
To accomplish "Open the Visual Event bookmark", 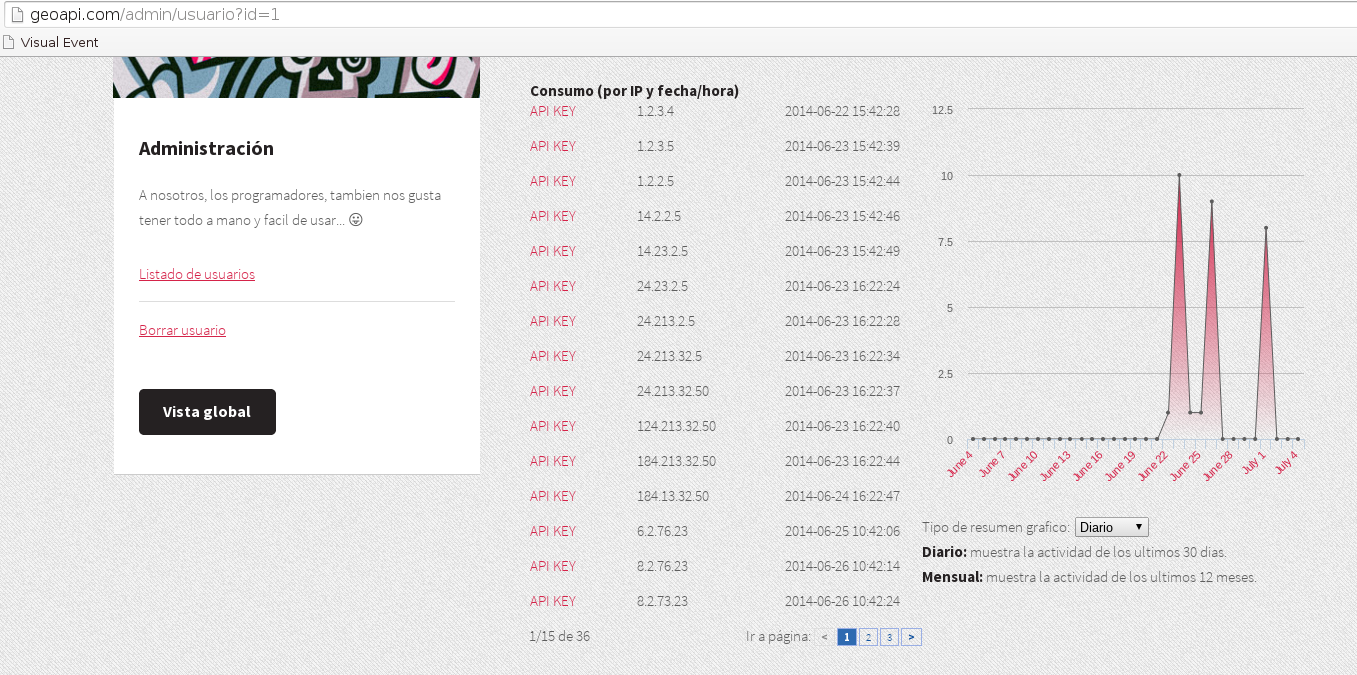I will [x=51, y=42].
